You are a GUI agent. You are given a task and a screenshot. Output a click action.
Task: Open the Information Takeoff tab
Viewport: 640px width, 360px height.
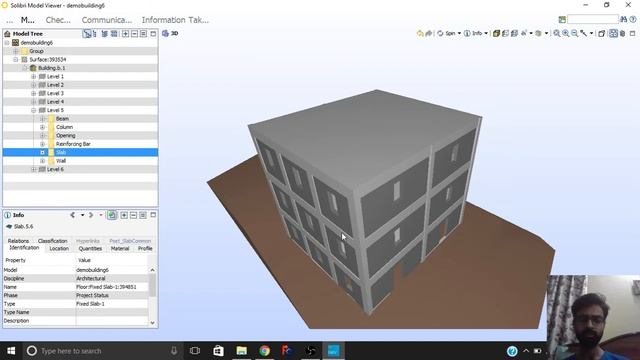pos(176,20)
